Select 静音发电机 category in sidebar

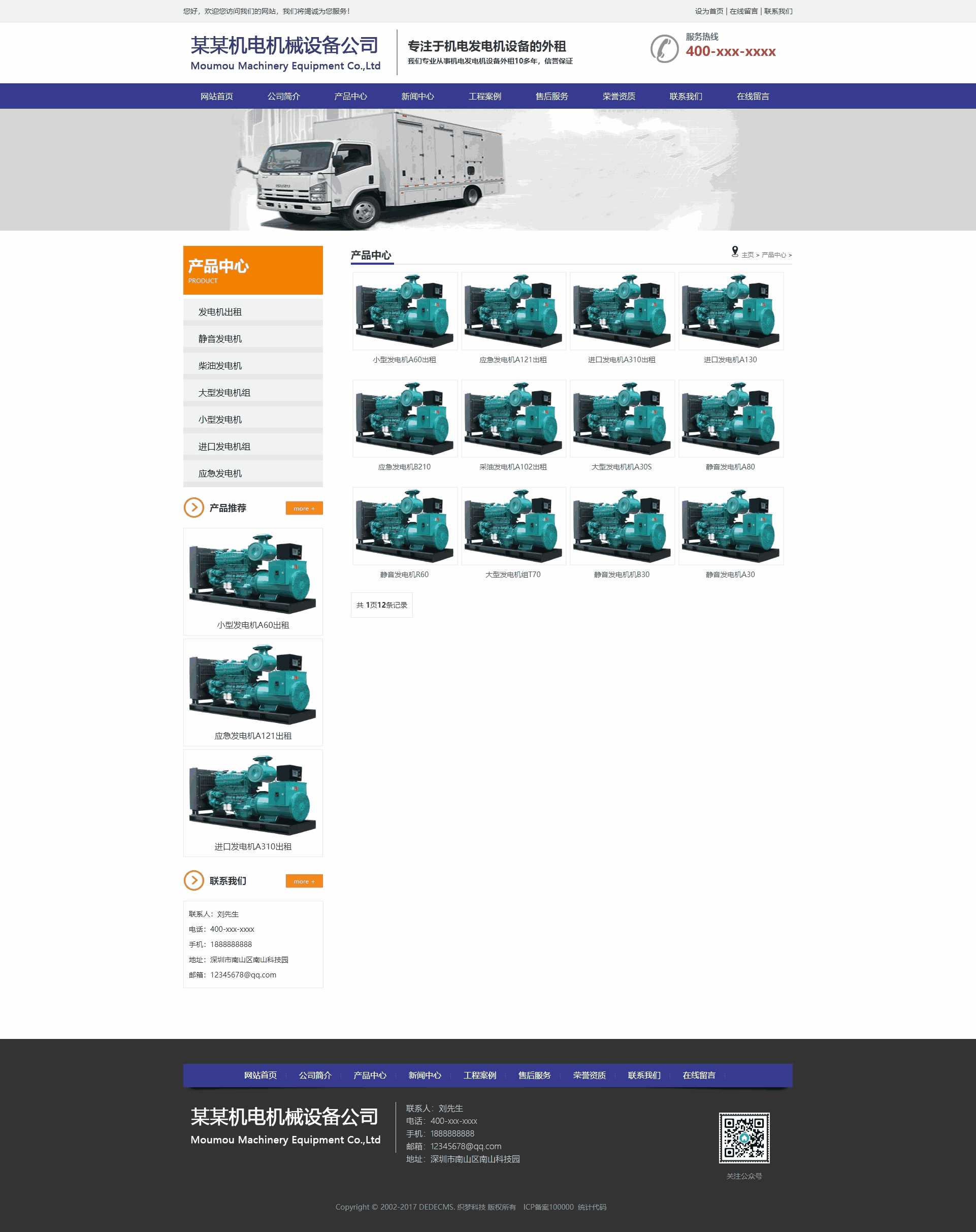tap(220, 339)
